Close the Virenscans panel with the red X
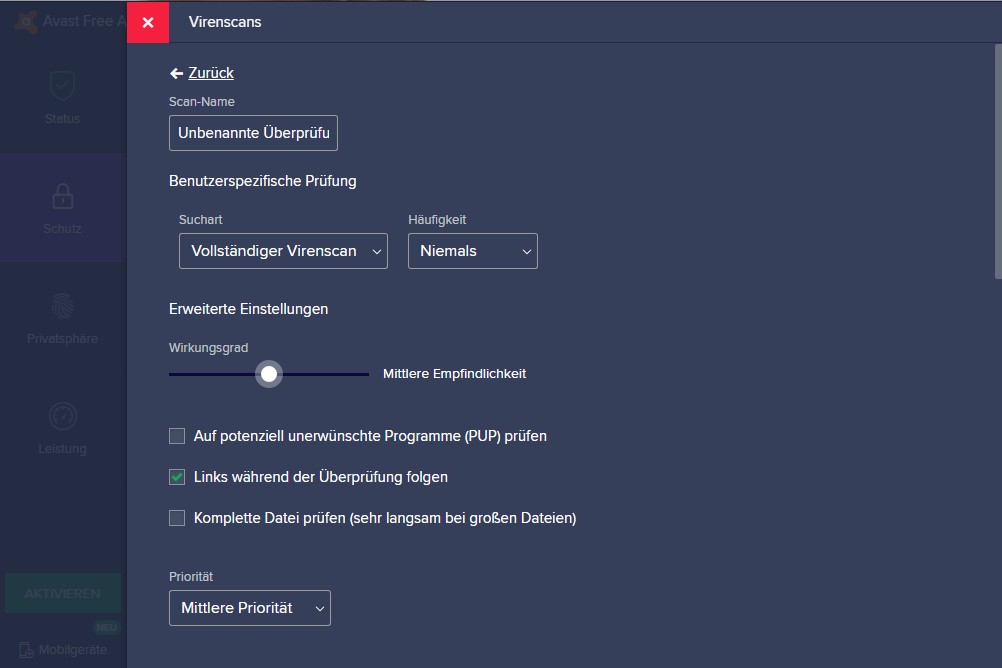 point(148,22)
